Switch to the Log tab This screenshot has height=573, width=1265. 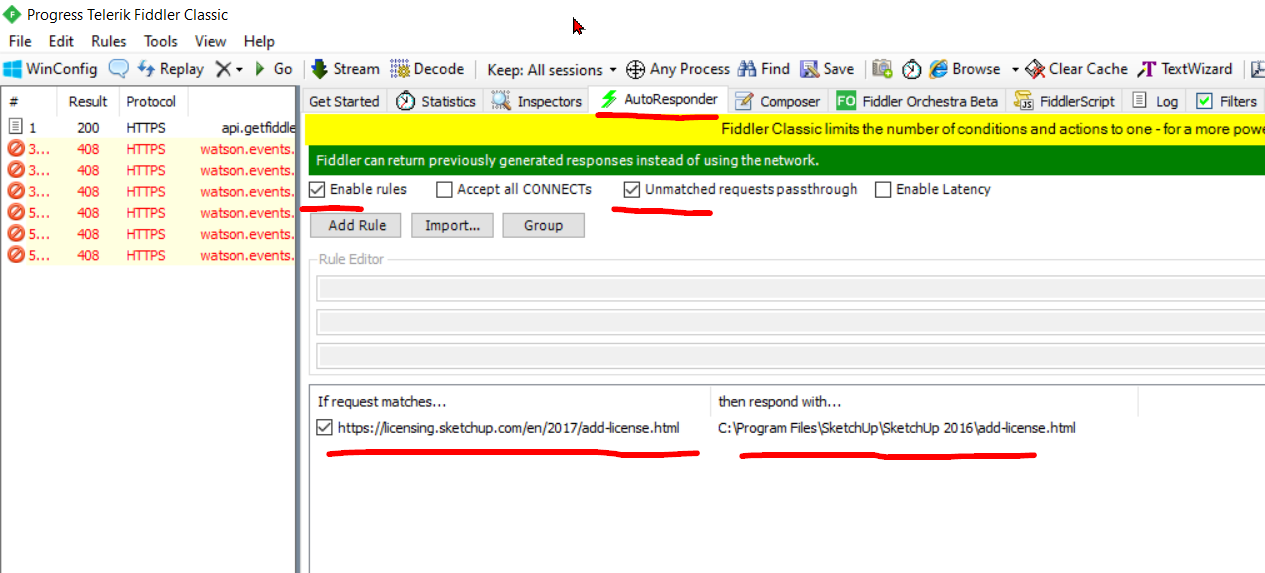point(1155,101)
